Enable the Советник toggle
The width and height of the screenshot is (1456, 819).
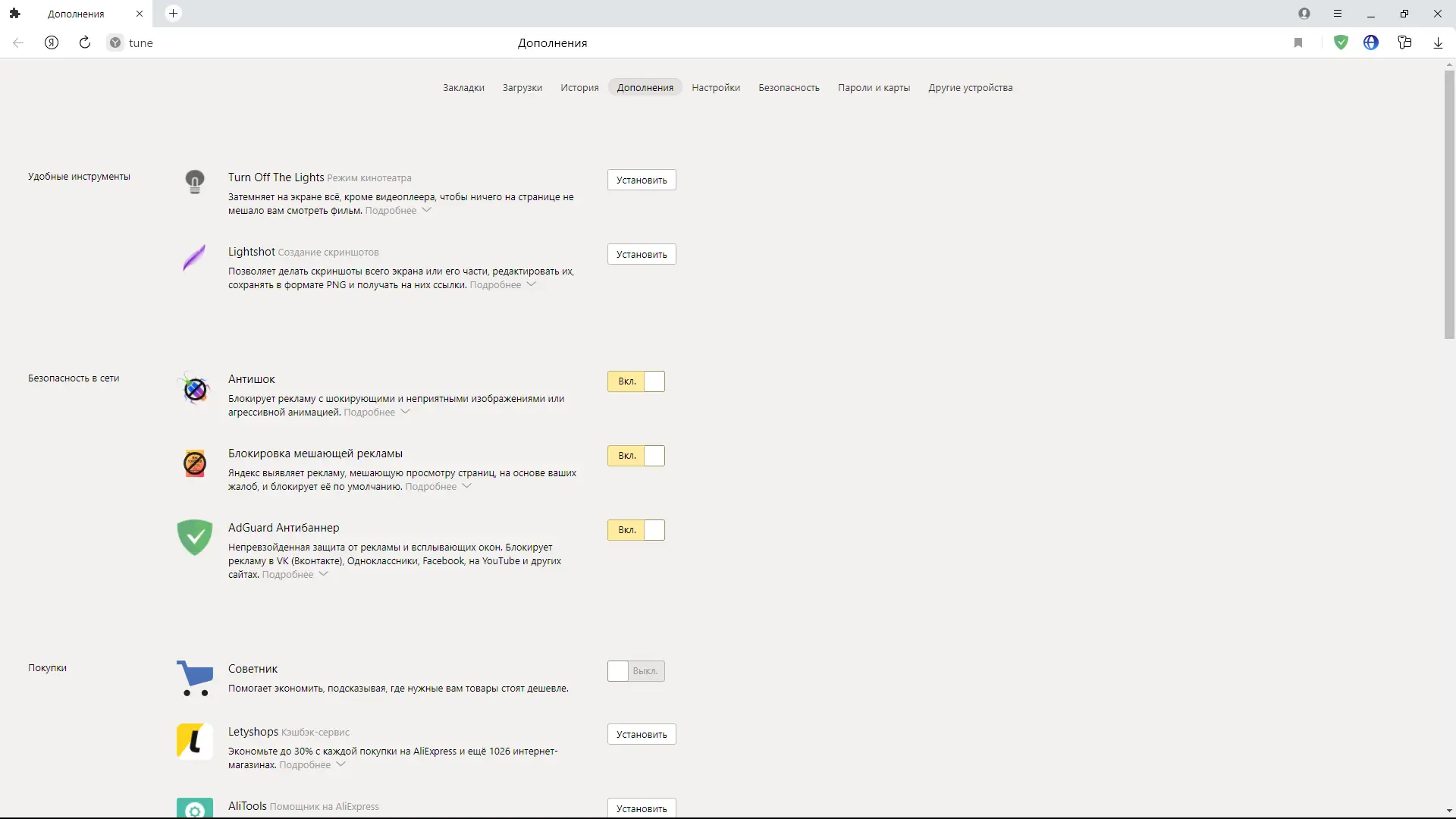pos(635,671)
